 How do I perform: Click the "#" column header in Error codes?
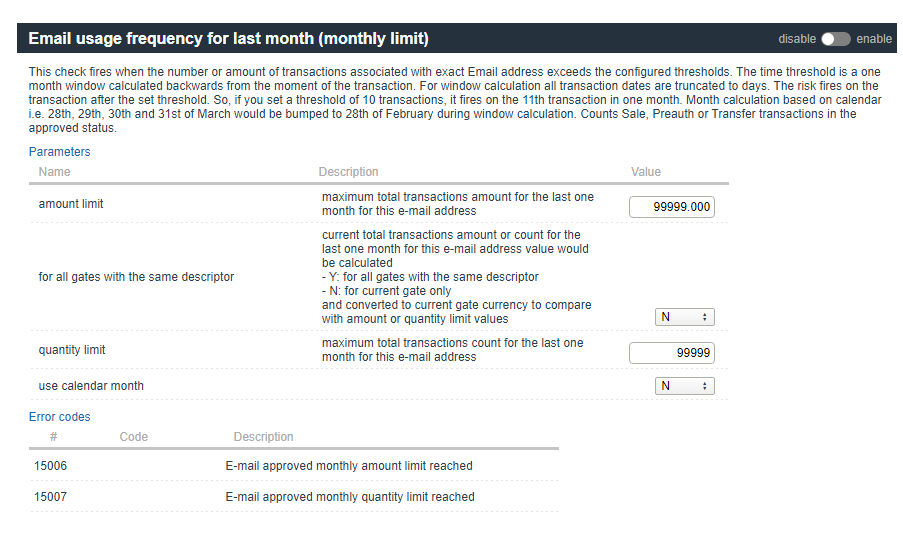point(53,437)
